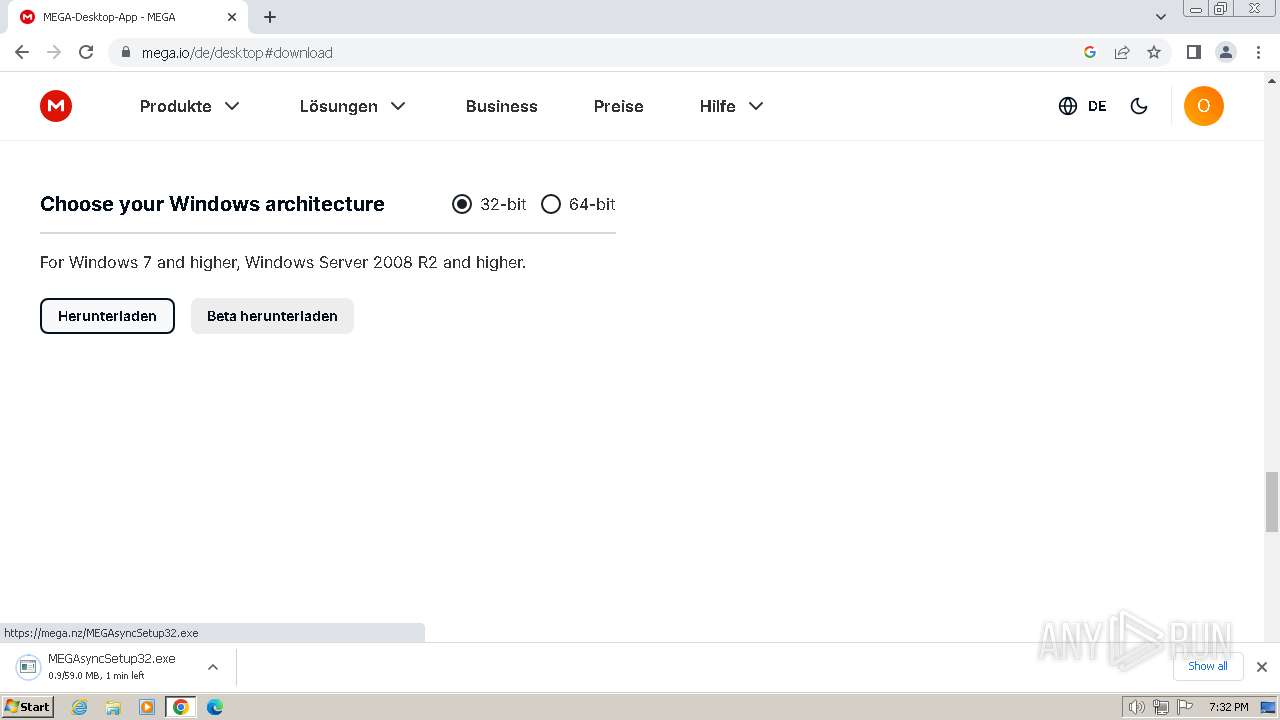Viewport: 1280px width, 720px height.
Task: Open a new browser tab
Action: pos(270,17)
